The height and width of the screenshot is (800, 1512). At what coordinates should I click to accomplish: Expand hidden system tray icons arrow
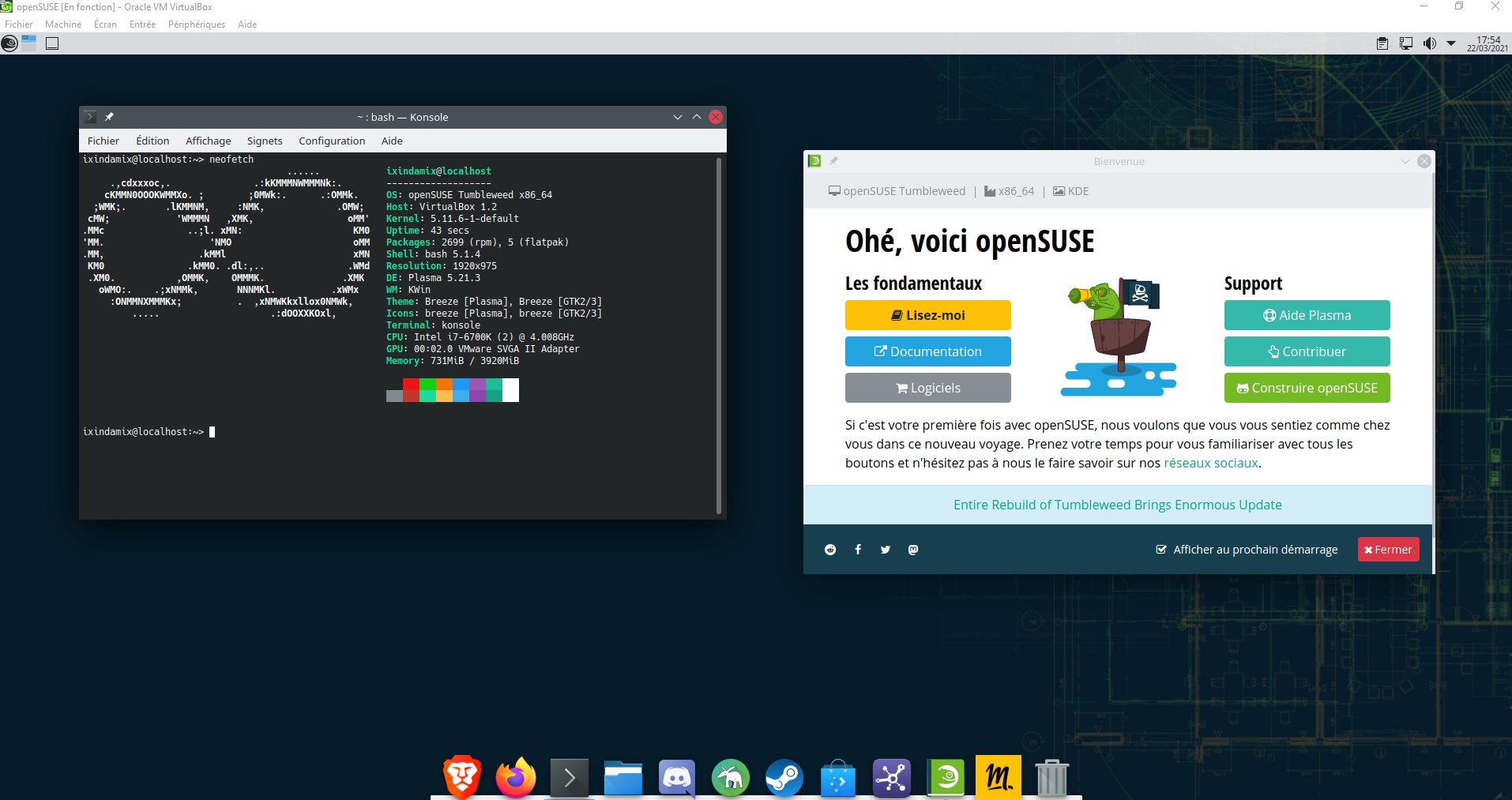click(1451, 43)
